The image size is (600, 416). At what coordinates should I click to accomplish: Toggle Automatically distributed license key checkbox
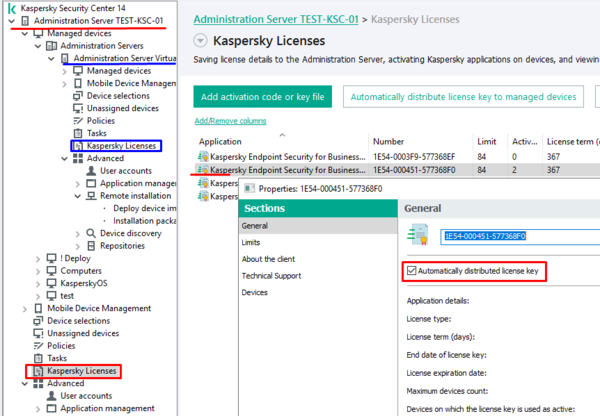point(411,271)
